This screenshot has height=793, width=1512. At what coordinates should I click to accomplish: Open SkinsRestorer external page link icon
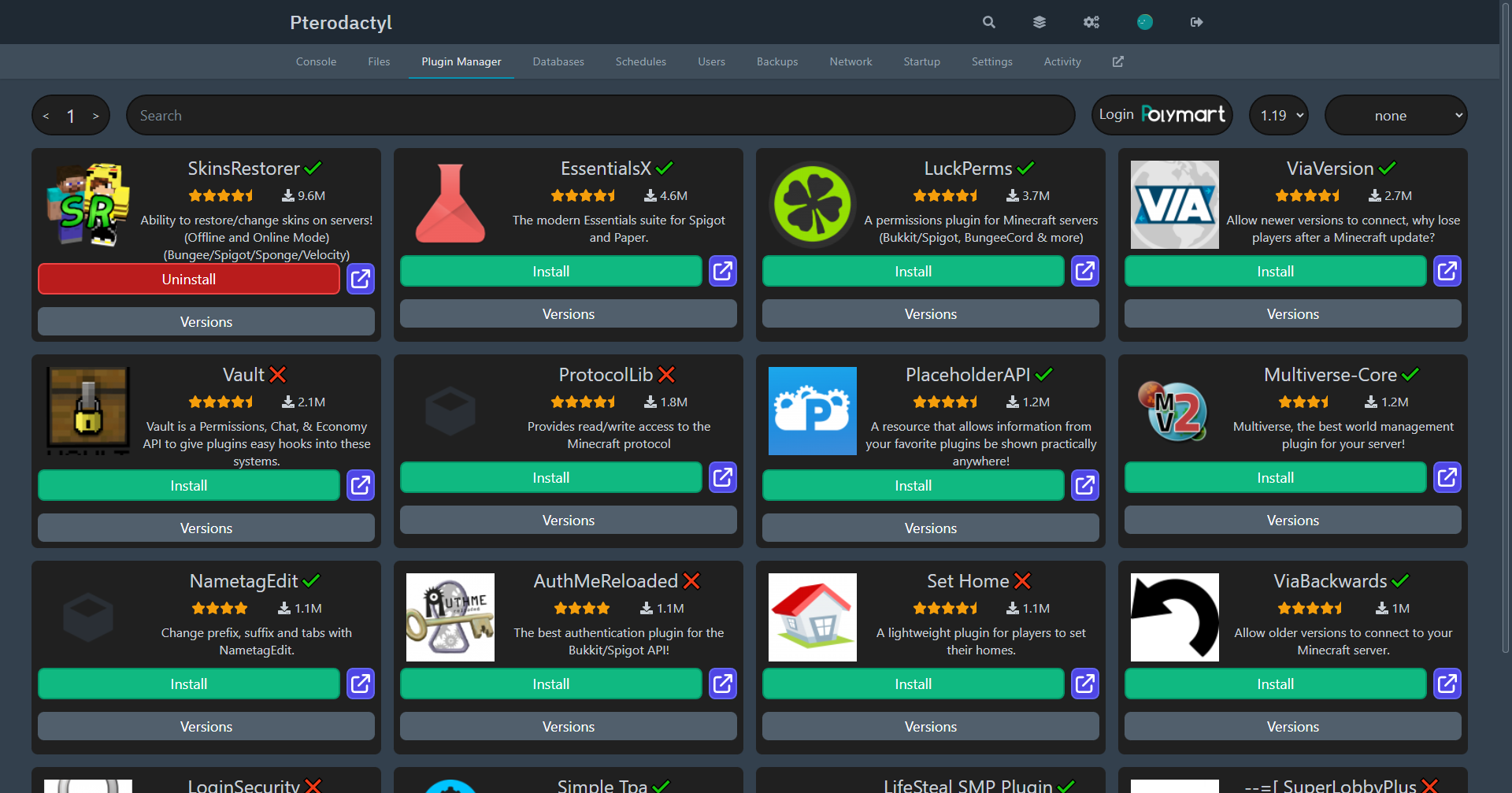coord(360,280)
